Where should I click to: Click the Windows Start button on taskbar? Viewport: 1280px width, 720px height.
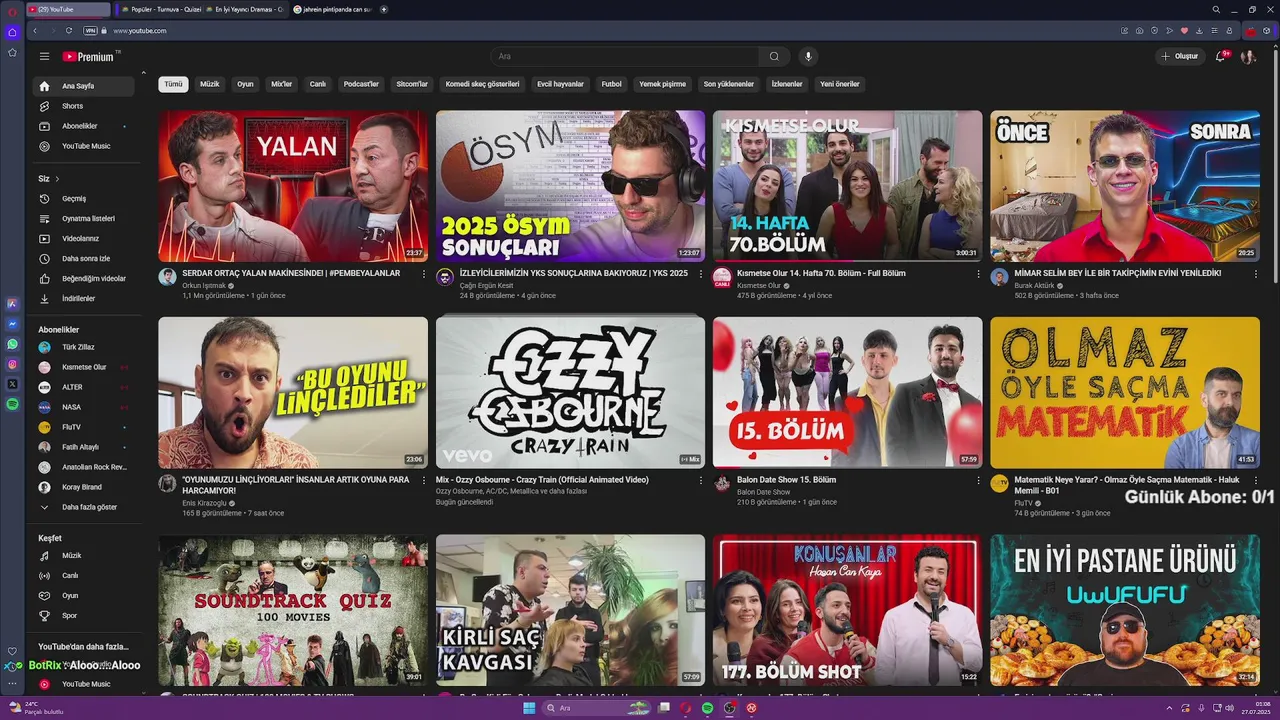click(529, 708)
